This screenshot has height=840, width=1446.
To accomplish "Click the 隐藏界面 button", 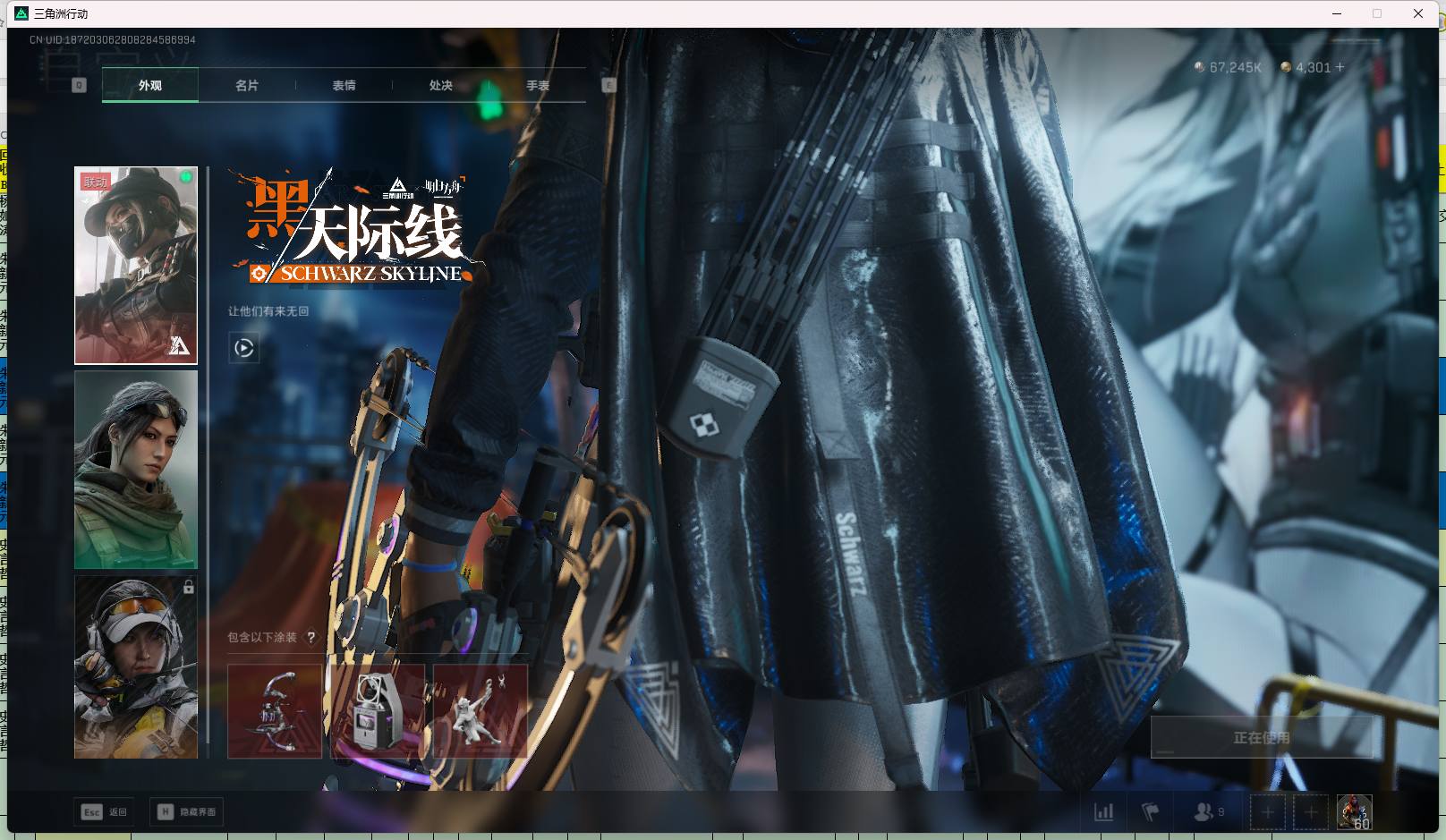I will 186,812.
